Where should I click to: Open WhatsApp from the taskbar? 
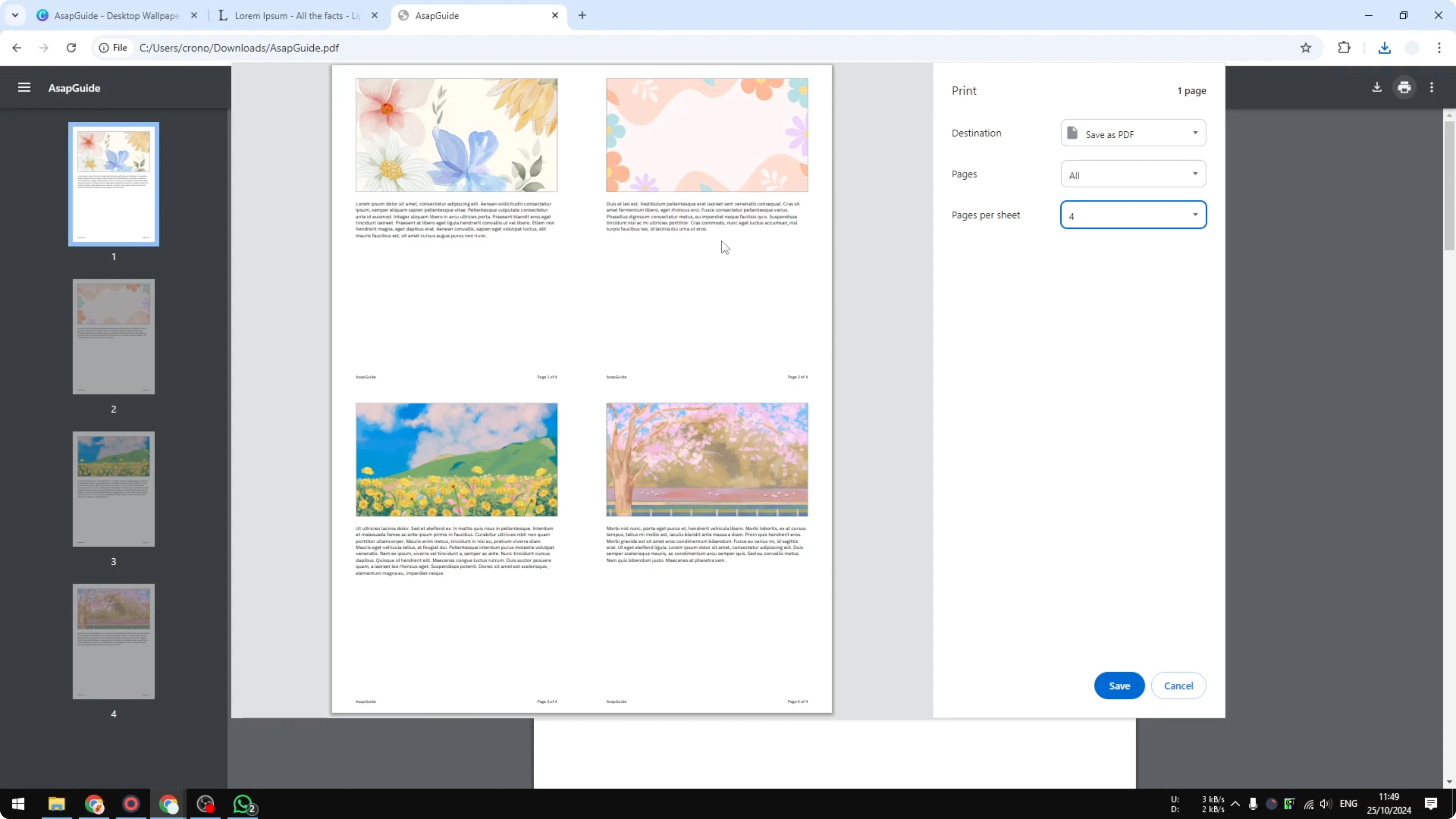[243, 804]
